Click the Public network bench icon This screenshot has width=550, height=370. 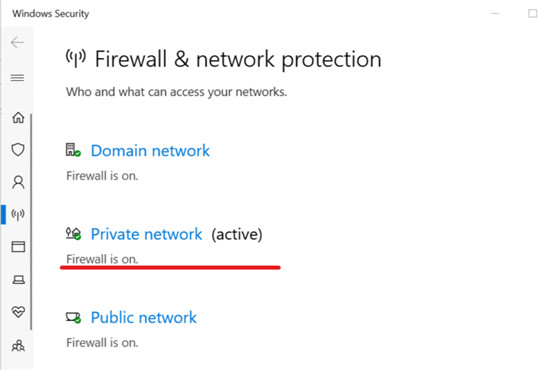[x=73, y=317]
